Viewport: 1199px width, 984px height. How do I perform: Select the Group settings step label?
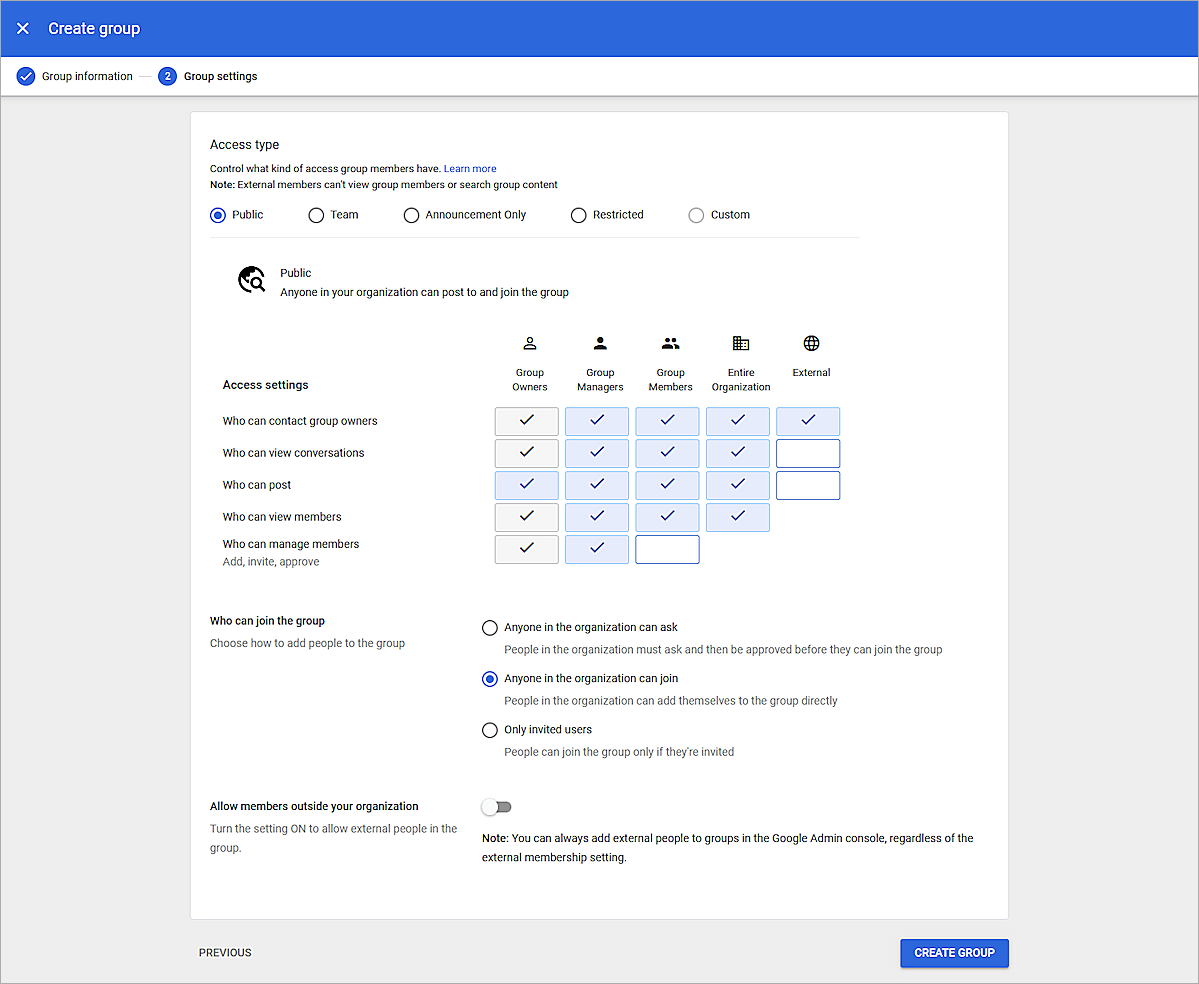[x=219, y=76]
